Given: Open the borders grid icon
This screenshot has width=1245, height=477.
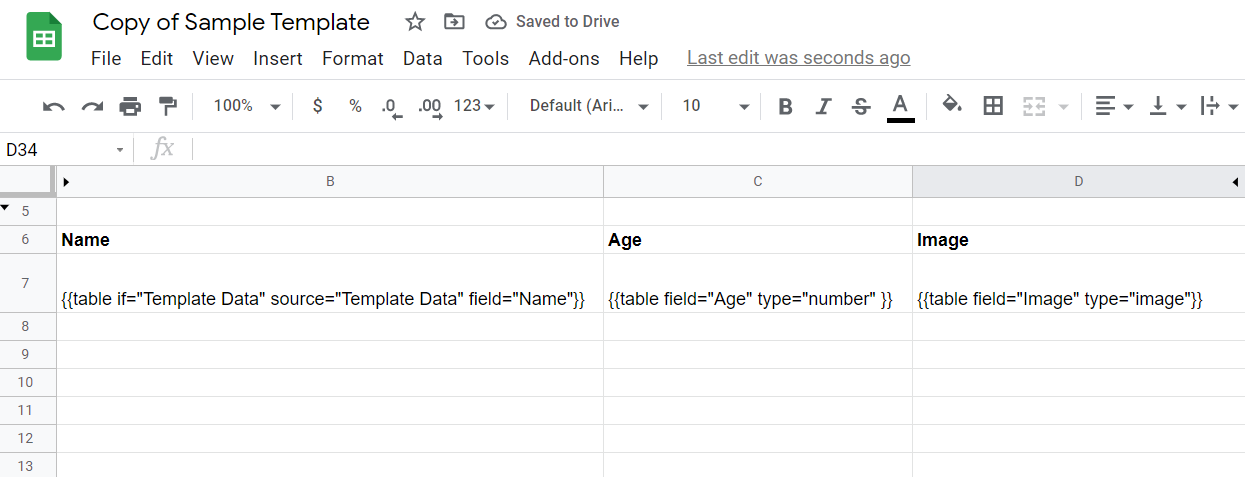Looking at the screenshot, I should coord(993,106).
